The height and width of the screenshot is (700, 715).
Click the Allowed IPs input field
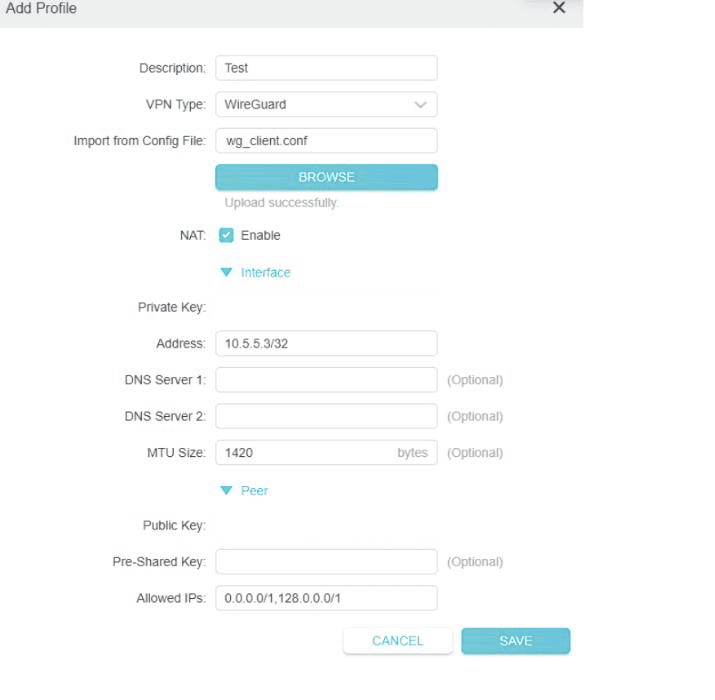click(x=326, y=598)
